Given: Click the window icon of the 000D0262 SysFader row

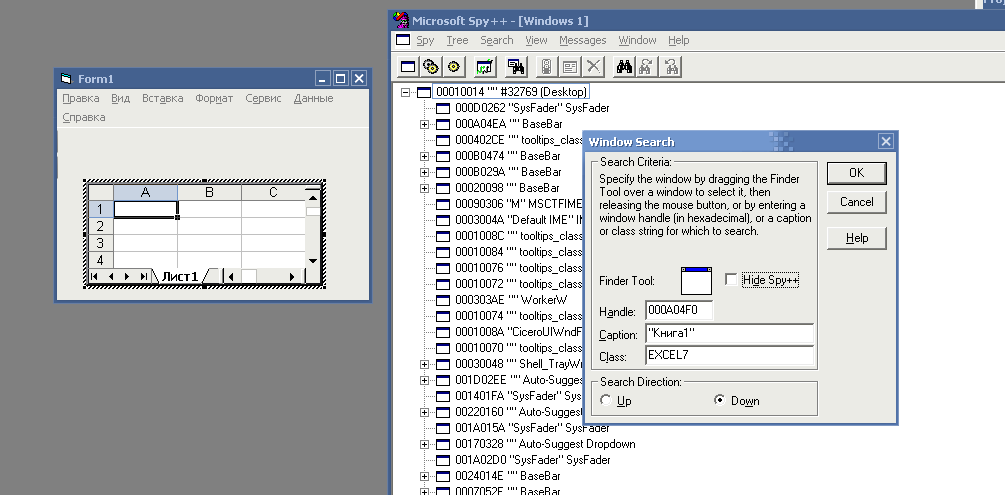Looking at the screenshot, I should pyautogui.click(x=443, y=108).
